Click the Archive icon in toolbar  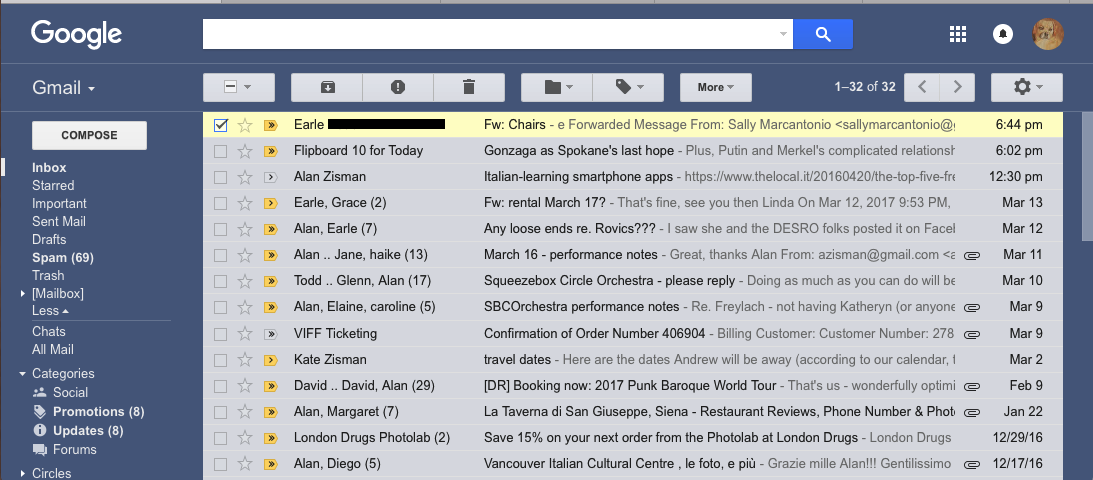[x=327, y=87]
